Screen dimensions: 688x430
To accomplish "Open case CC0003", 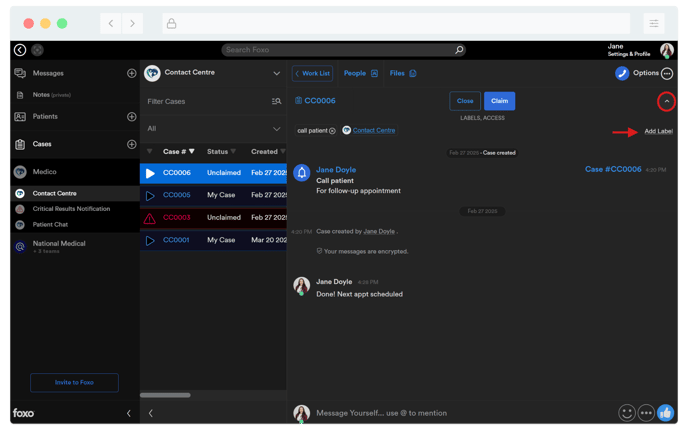I will pyautogui.click(x=177, y=217).
